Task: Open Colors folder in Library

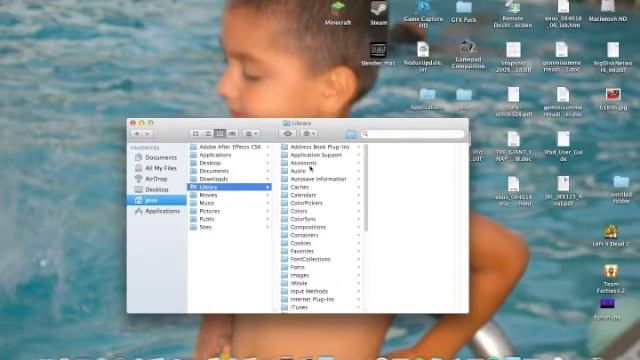Action: coord(321,211)
